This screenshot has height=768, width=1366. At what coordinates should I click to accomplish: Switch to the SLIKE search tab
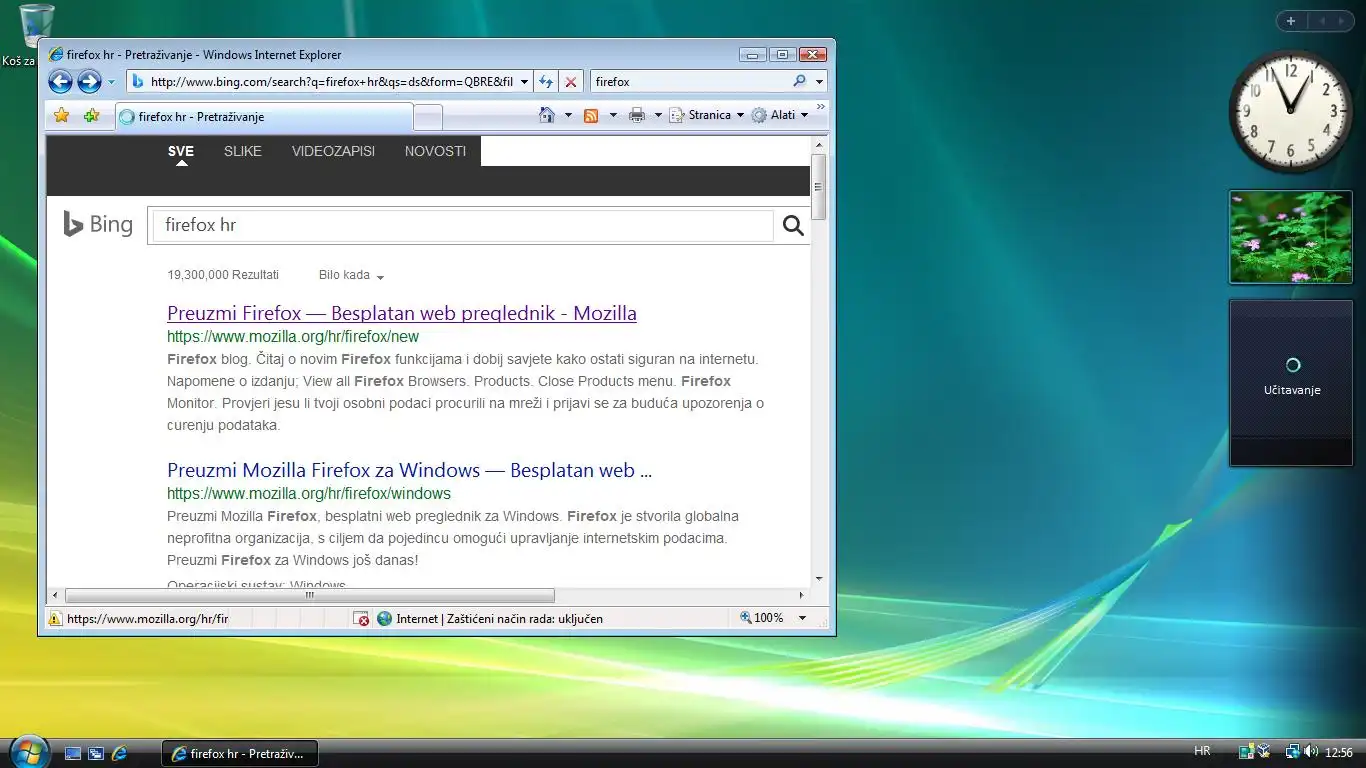[243, 151]
